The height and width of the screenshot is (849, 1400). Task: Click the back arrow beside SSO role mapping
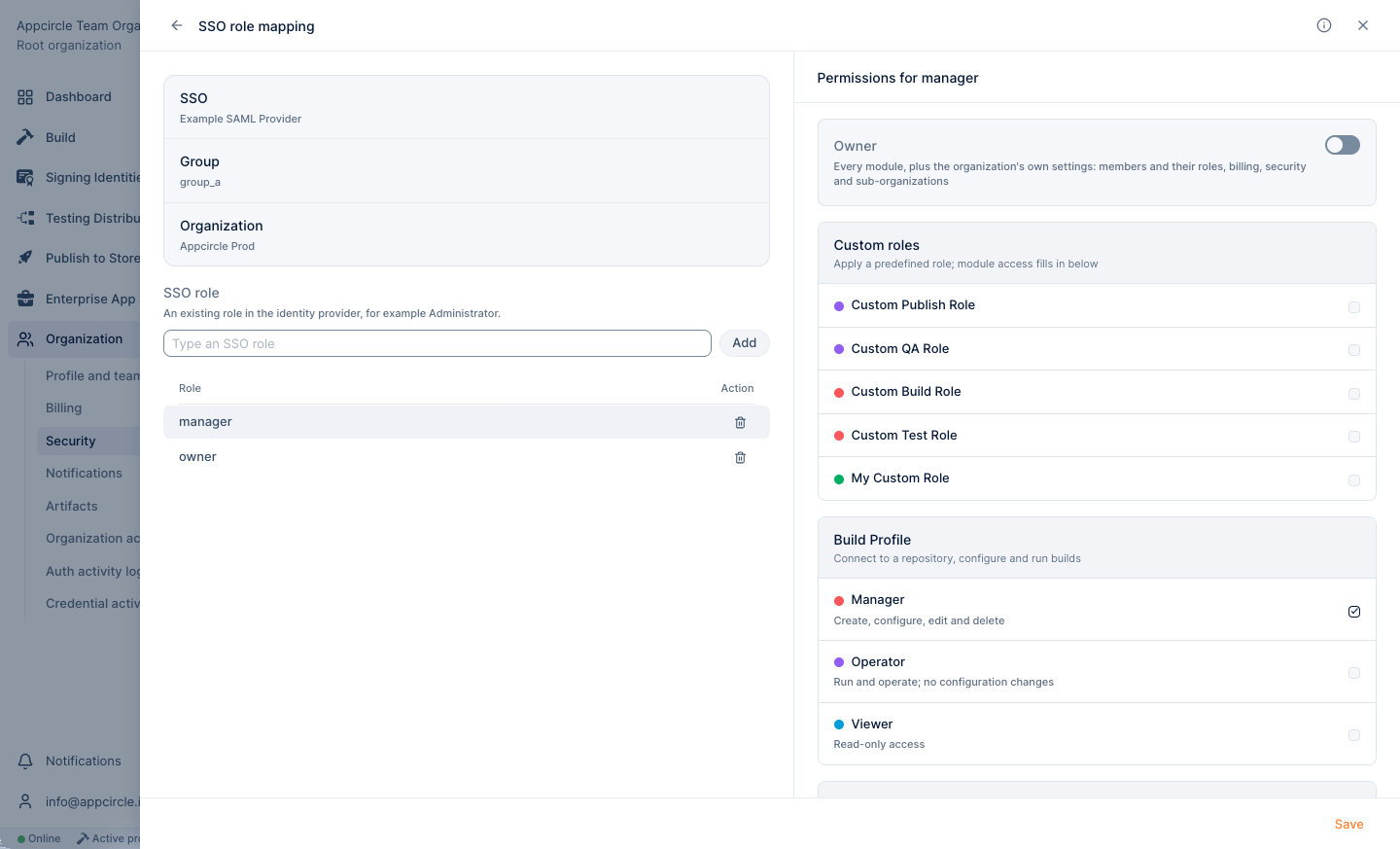(x=177, y=25)
